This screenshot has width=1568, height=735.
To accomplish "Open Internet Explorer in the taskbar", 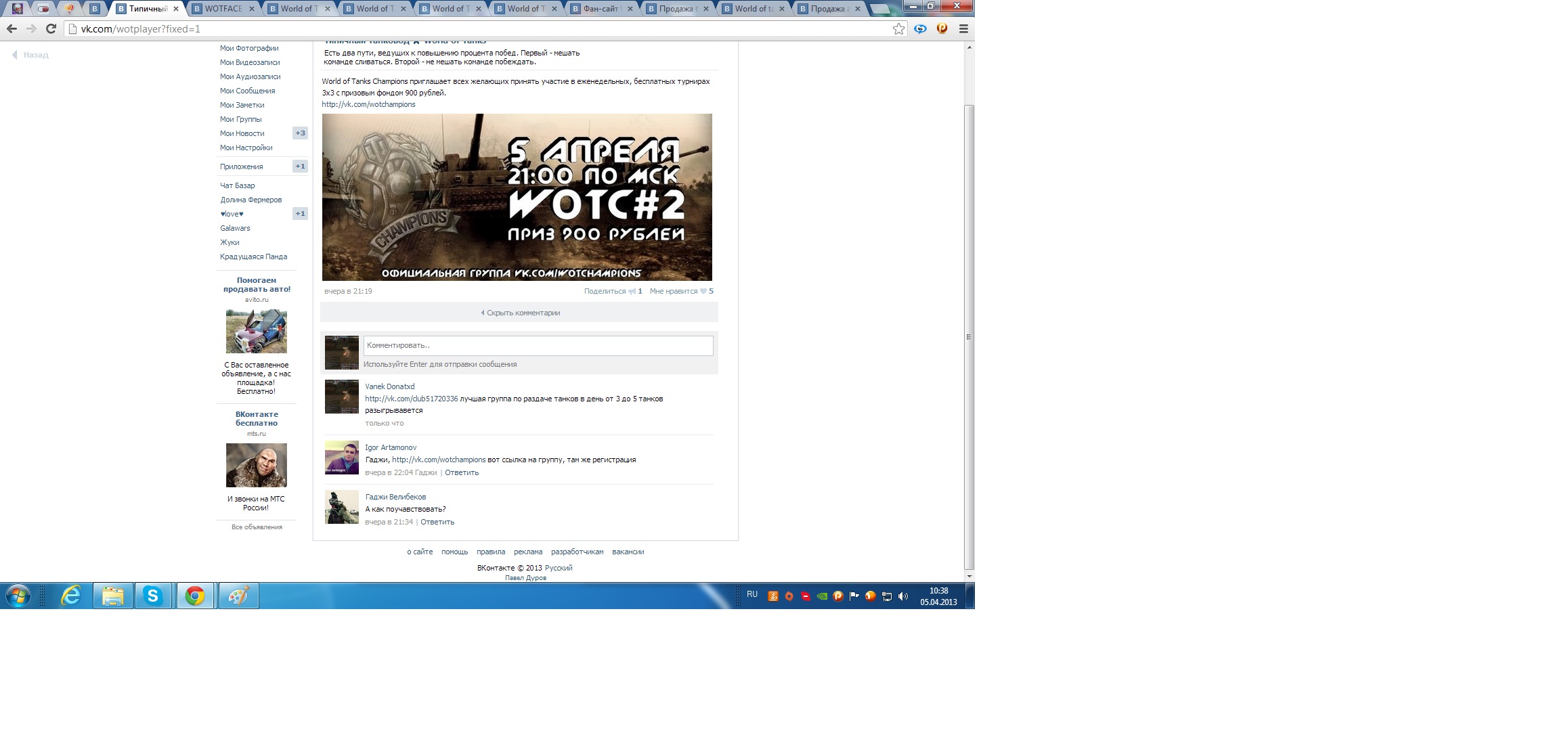I will 71,596.
